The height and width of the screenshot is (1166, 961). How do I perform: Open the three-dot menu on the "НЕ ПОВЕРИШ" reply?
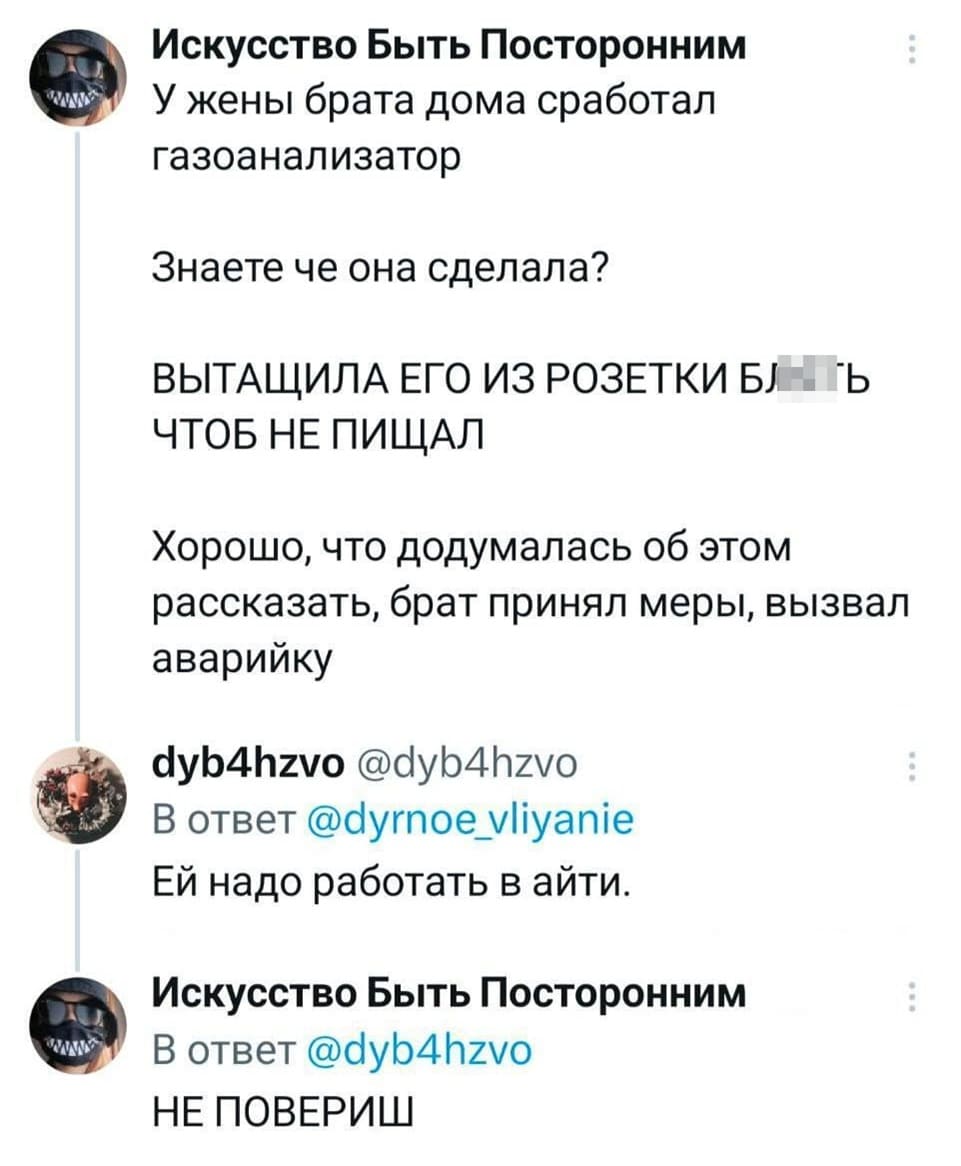pos(911,997)
